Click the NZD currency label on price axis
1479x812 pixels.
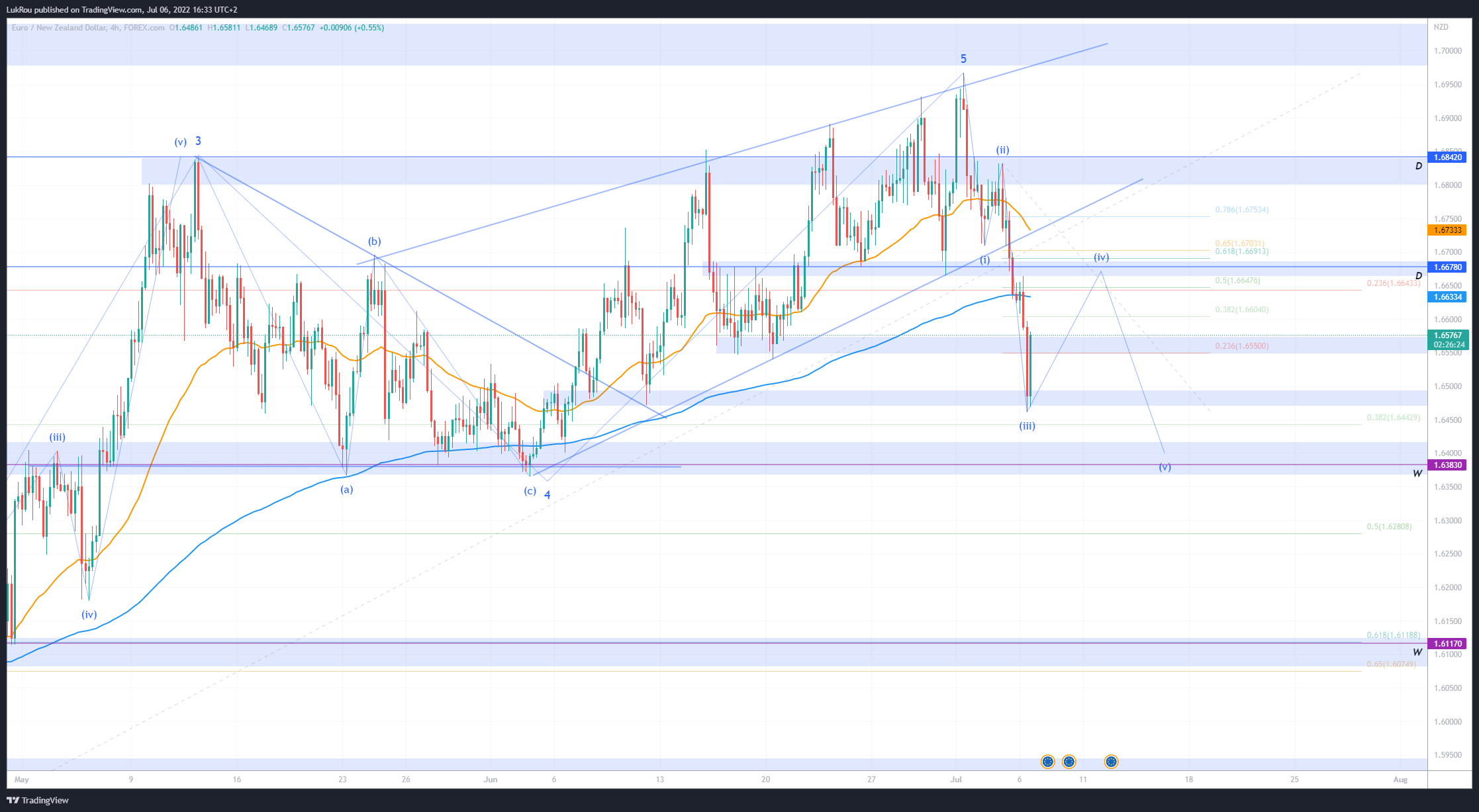1441,27
